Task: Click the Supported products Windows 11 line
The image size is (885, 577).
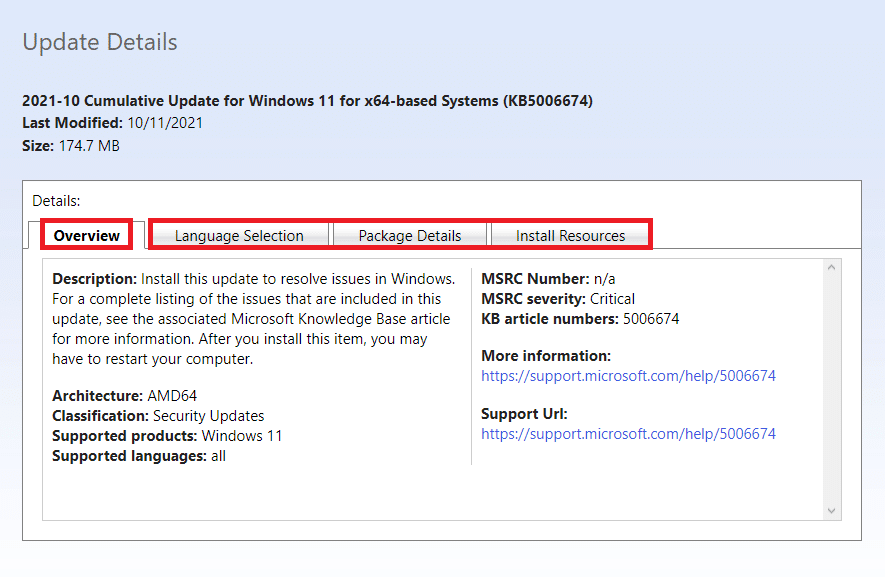Action: point(167,435)
